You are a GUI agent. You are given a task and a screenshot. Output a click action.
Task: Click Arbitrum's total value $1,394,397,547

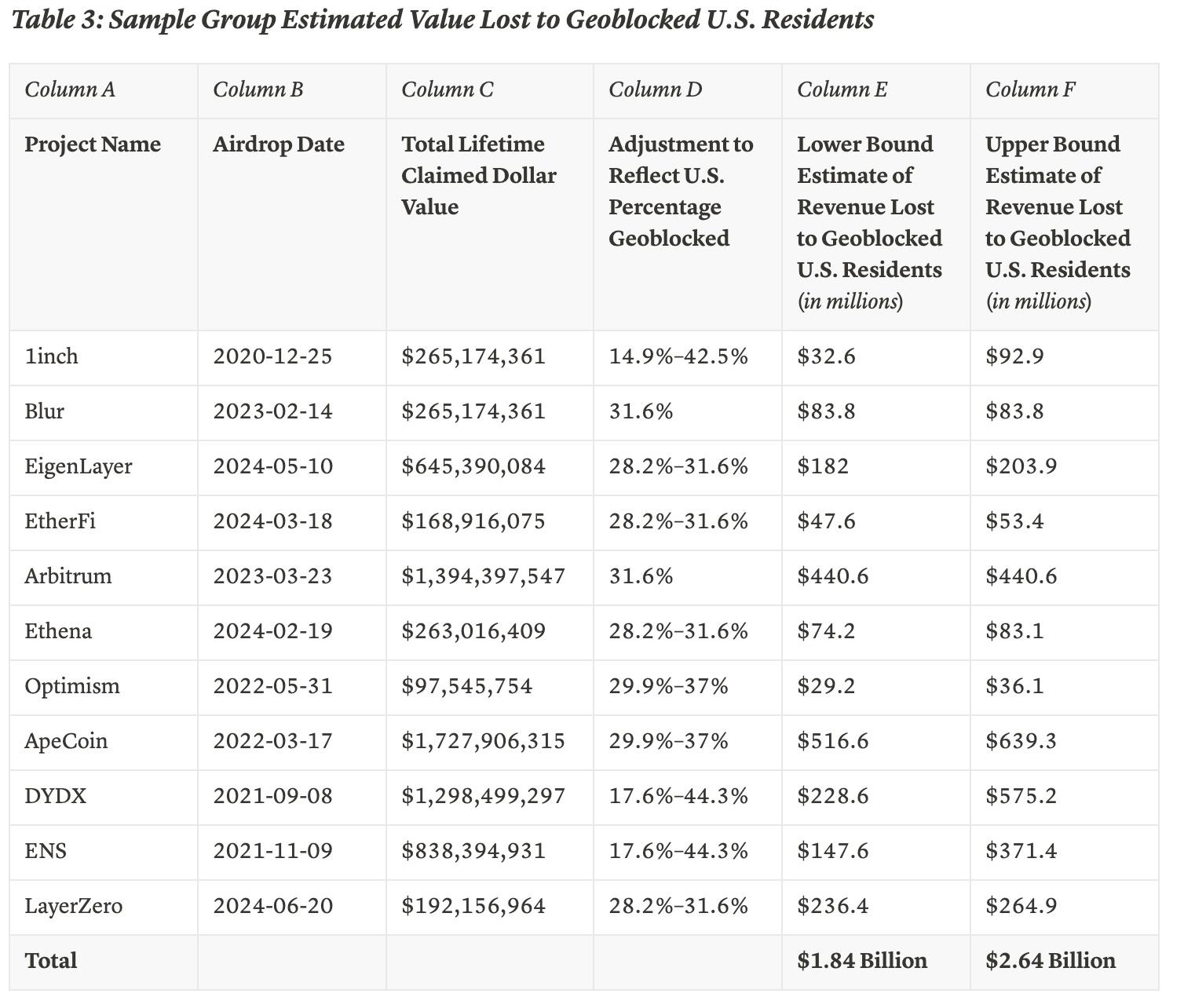click(483, 576)
